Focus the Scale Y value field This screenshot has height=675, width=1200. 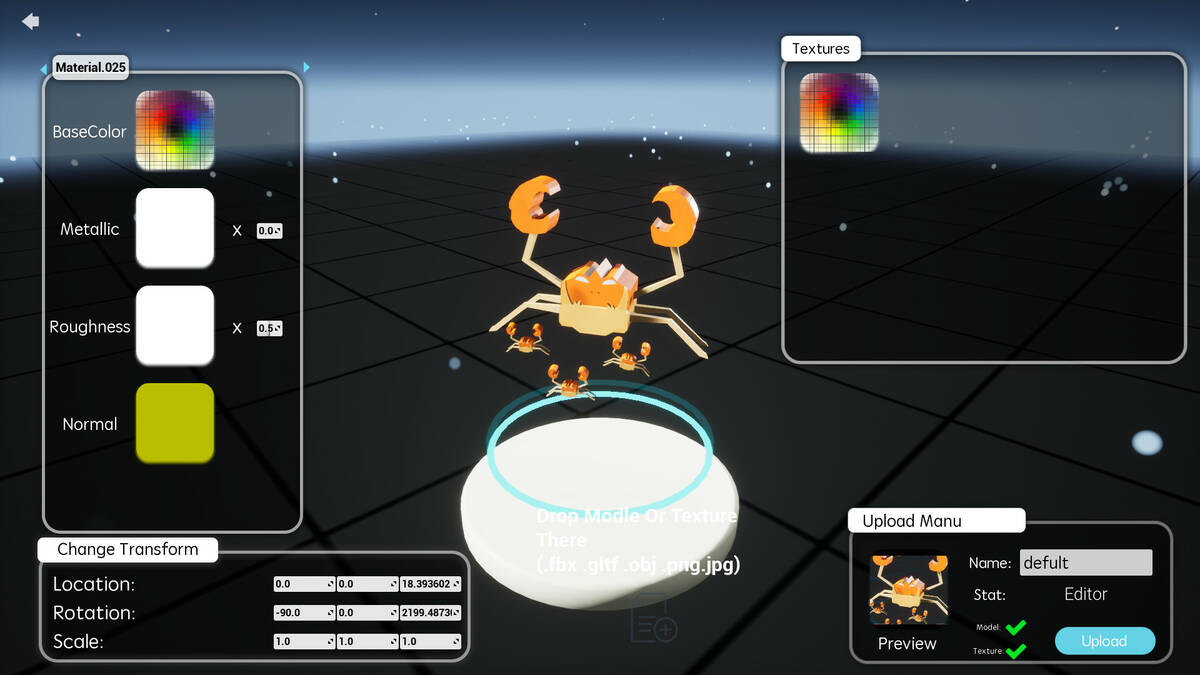click(367, 641)
